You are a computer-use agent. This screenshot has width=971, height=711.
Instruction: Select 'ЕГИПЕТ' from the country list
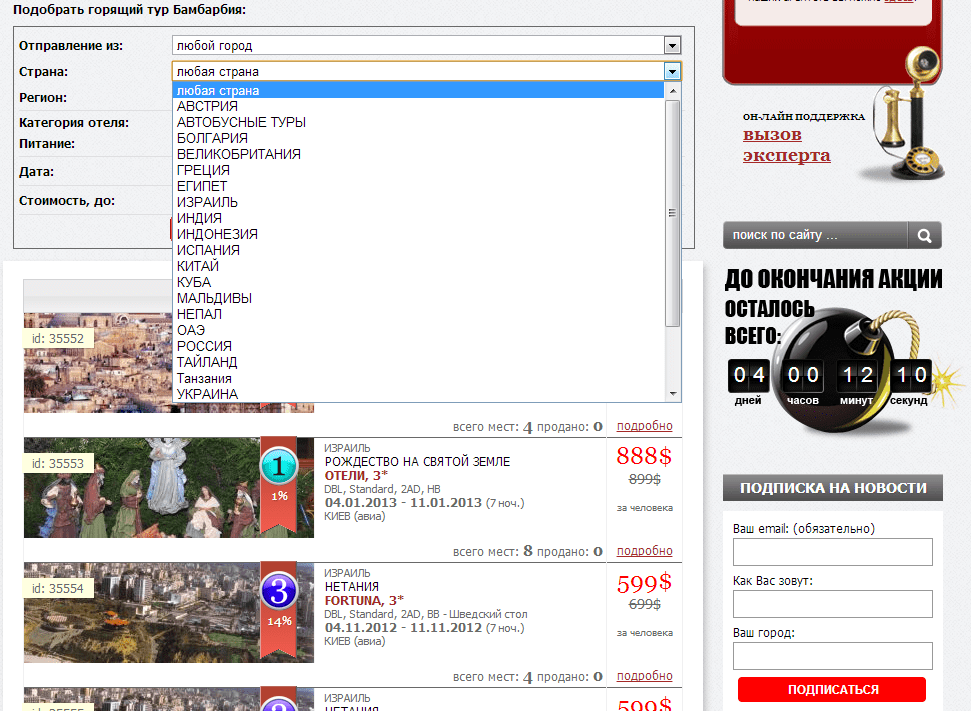418,186
